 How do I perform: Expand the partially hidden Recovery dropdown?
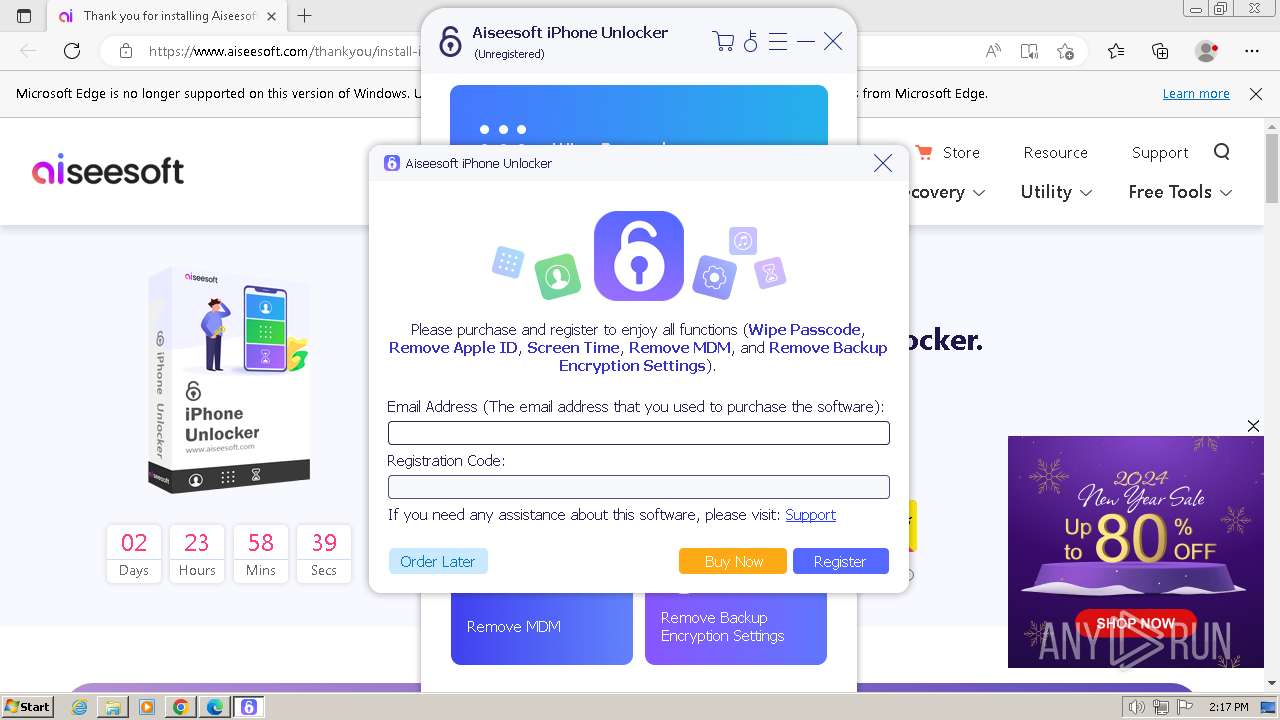click(947, 192)
